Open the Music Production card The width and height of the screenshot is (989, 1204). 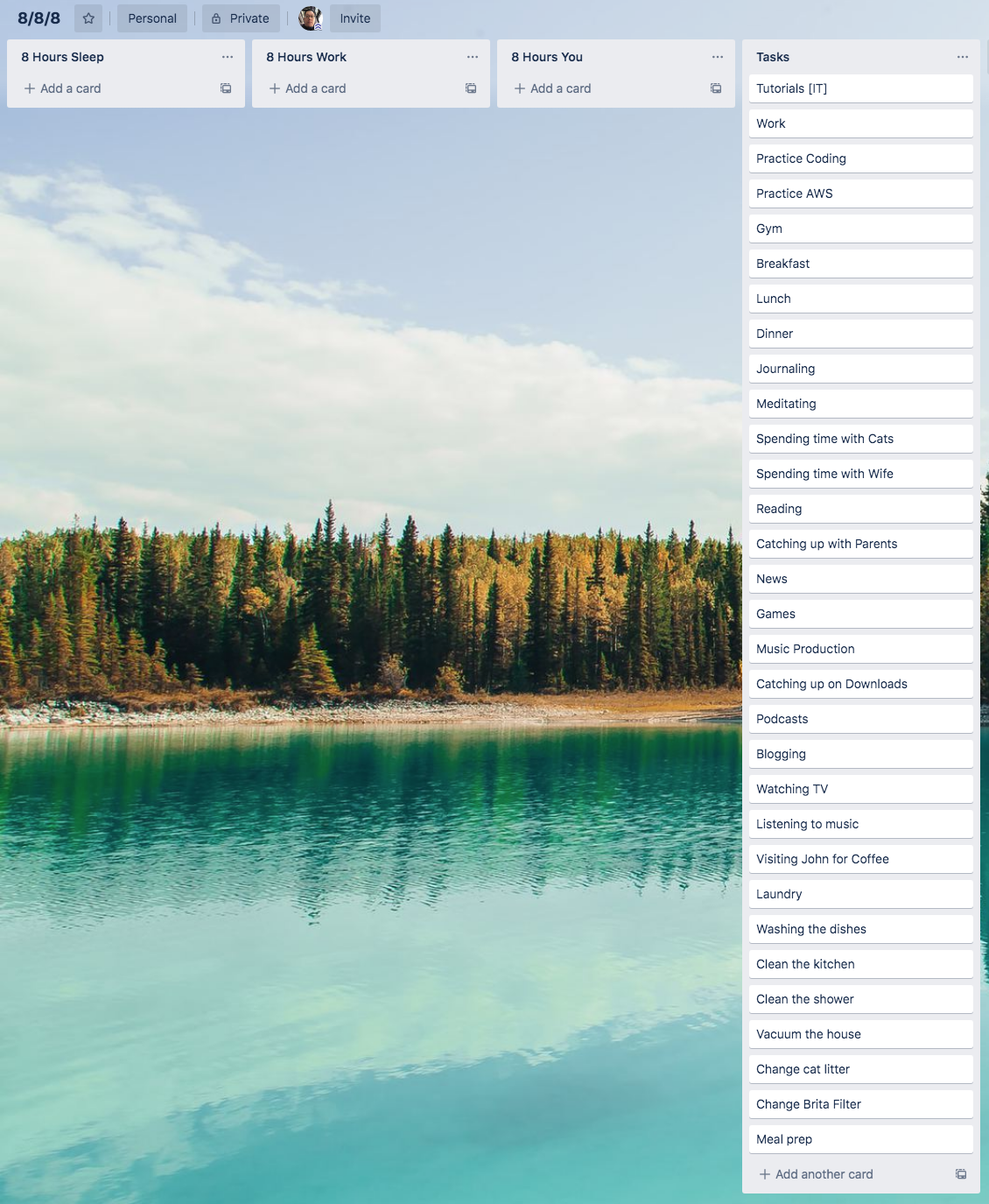[x=861, y=649]
